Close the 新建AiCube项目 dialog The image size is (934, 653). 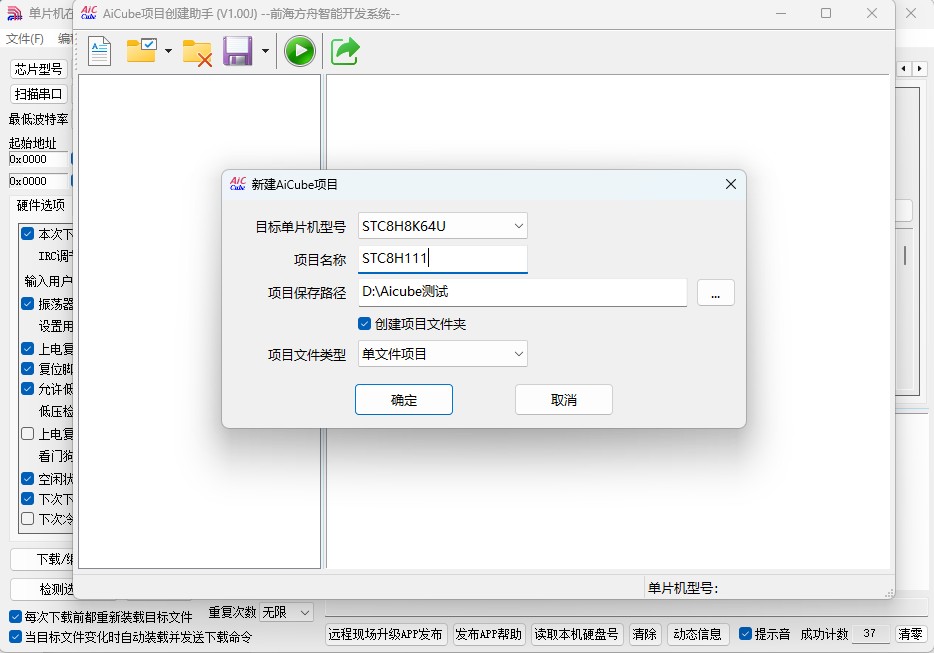(731, 184)
